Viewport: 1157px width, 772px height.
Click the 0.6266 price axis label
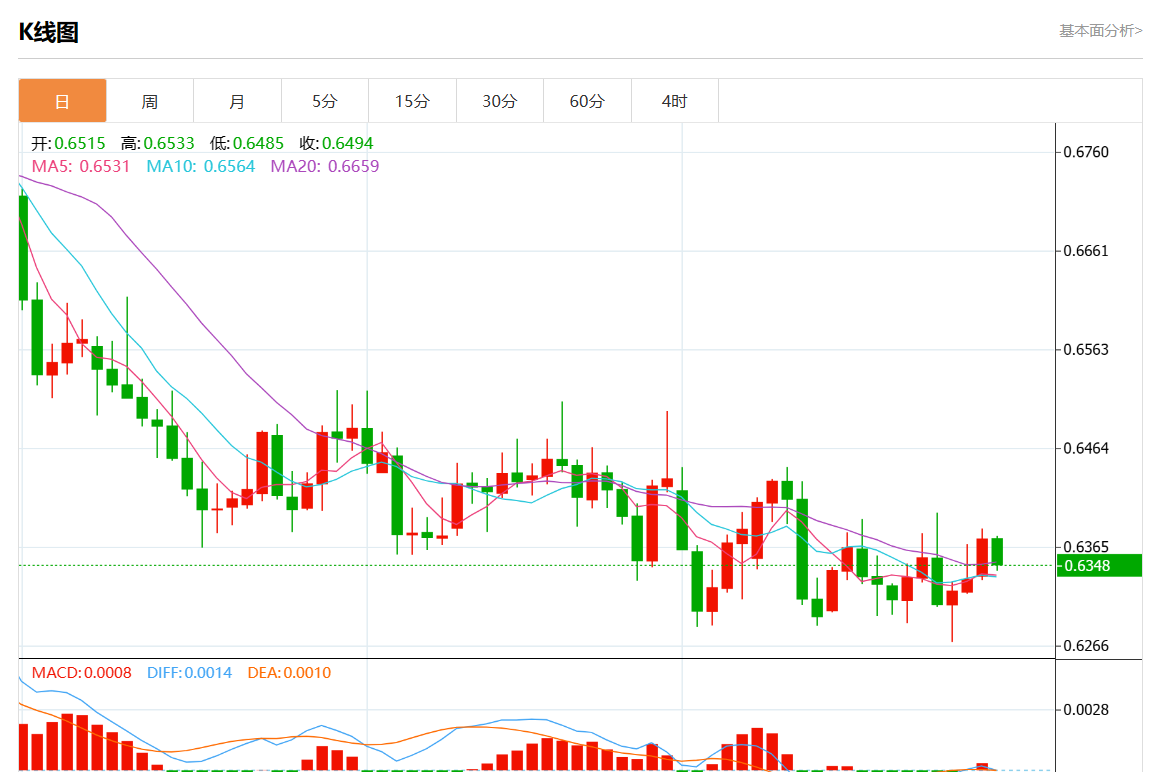point(1085,646)
